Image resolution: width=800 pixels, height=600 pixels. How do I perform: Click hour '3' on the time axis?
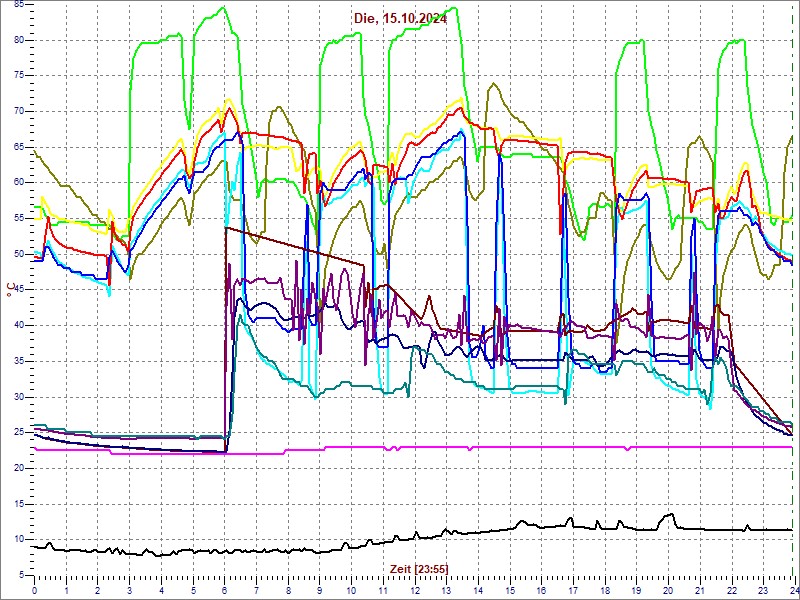click(x=130, y=590)
